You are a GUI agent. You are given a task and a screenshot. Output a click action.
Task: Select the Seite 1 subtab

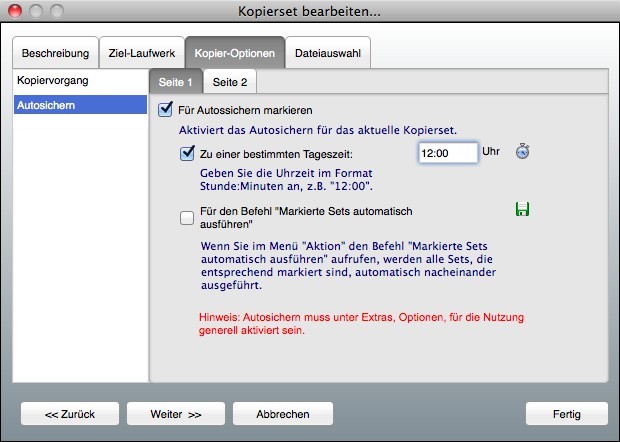[176, 81]
